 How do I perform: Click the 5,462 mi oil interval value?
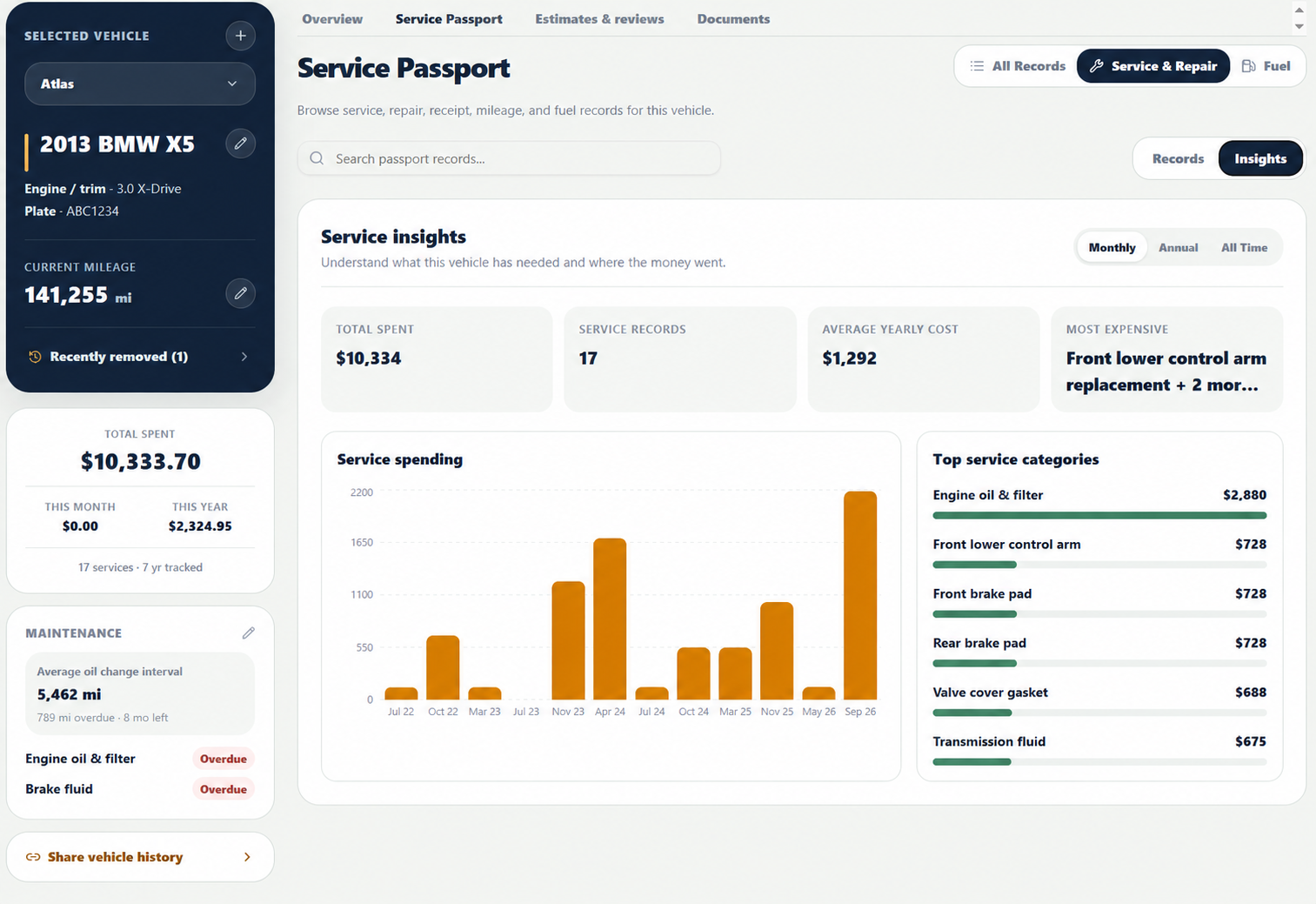(70, 694)
